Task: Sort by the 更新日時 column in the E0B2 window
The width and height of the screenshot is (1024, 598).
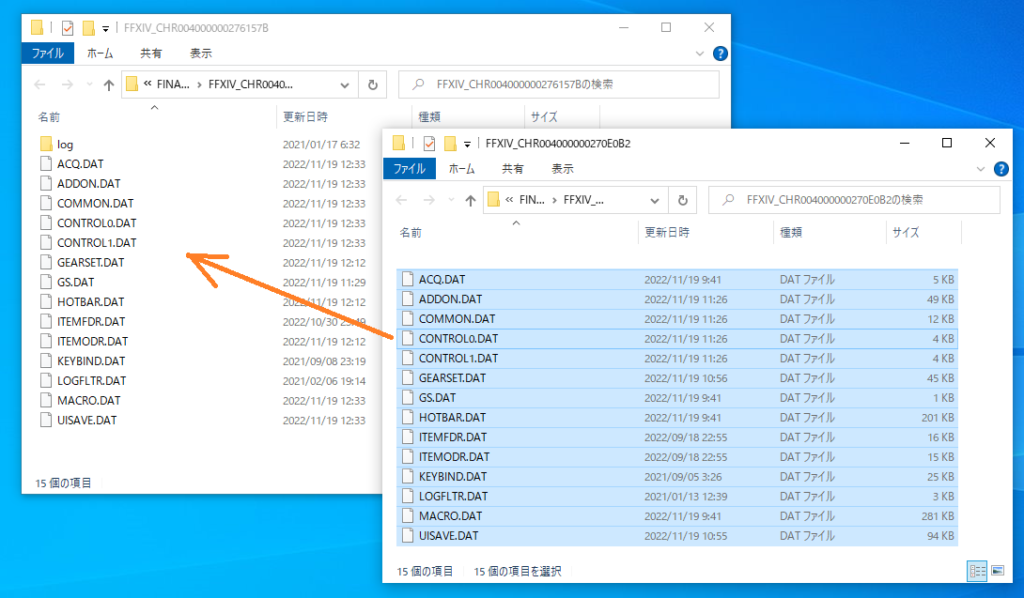Action: [669, 233]
